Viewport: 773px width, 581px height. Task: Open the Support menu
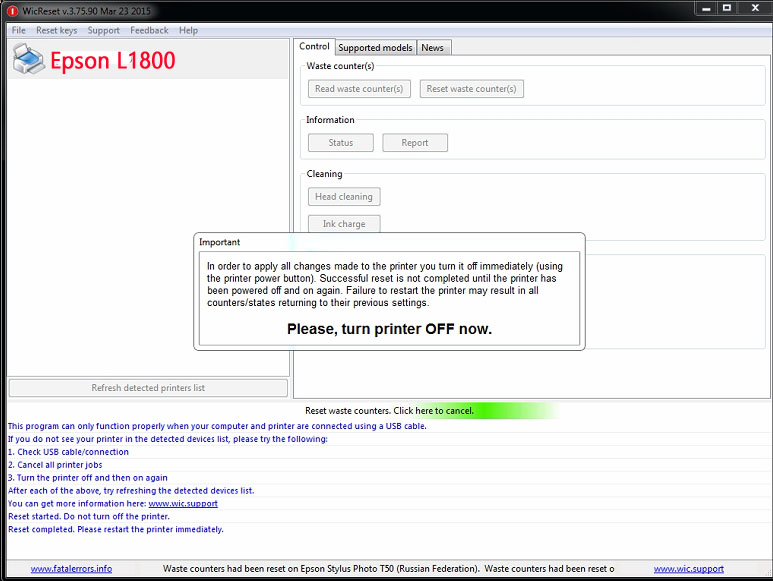[104, 31]
